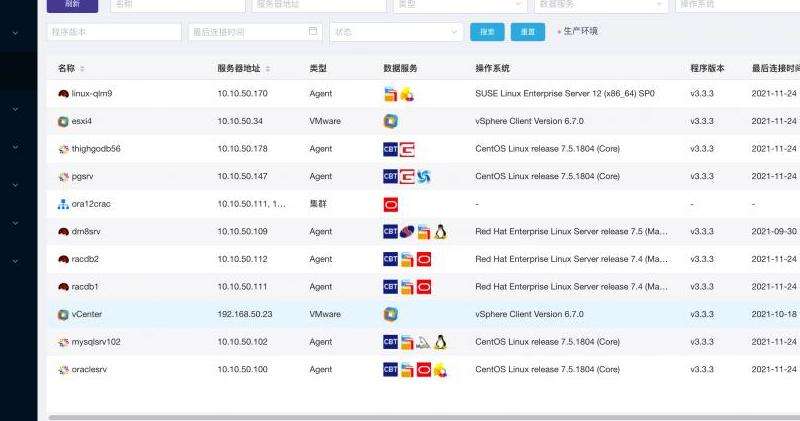Image resolution: width=800 pixels, height=421 pixels.
Task: Click the cluster icon beside ora12crac
Action: (63, 204)
